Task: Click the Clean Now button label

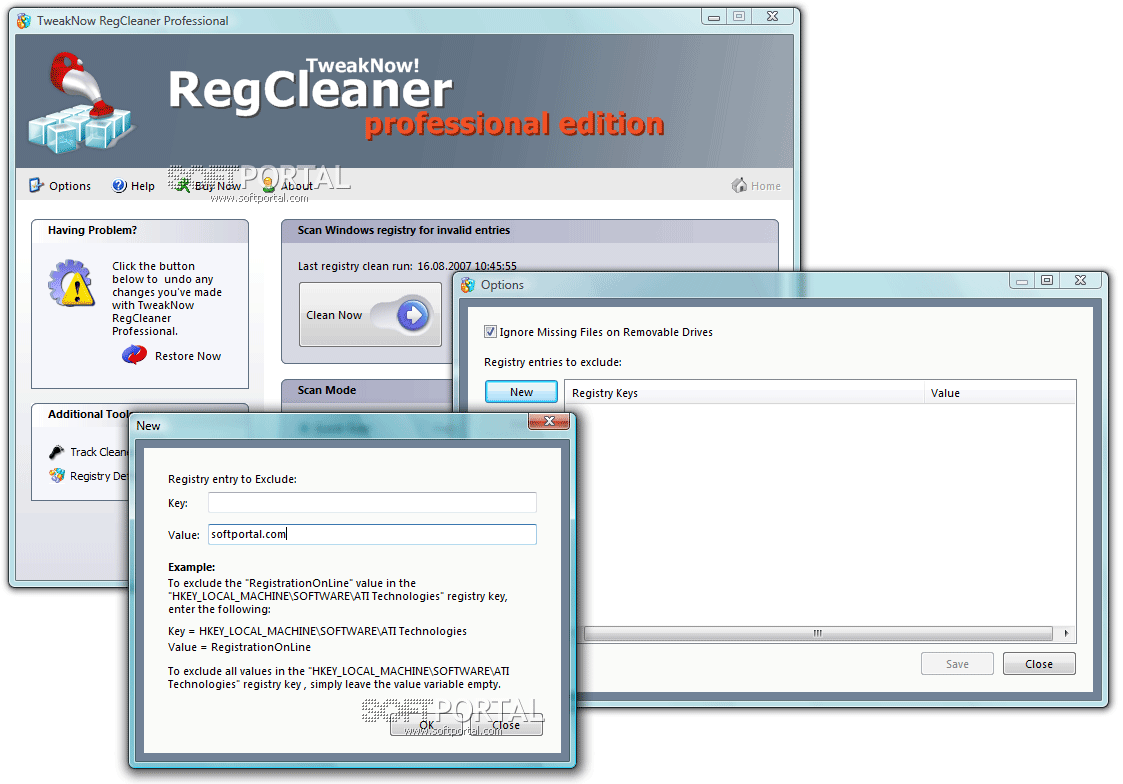Action: (x=334, y=315)
